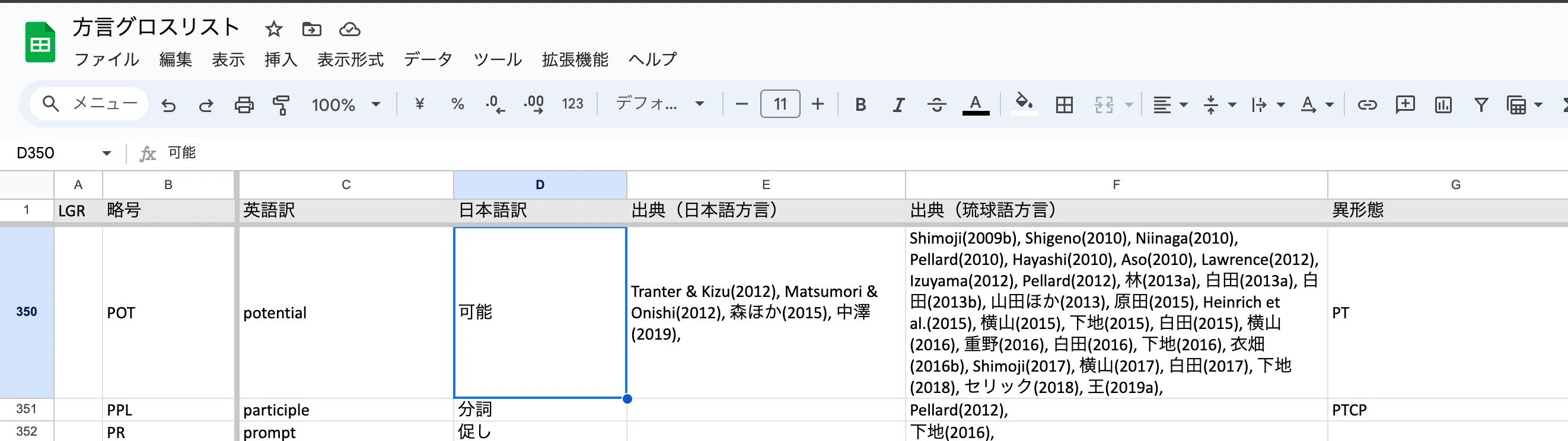Viewport: 1568px width, 441px height.
Task: Click the font size field
Action: (x=780, y=104)
